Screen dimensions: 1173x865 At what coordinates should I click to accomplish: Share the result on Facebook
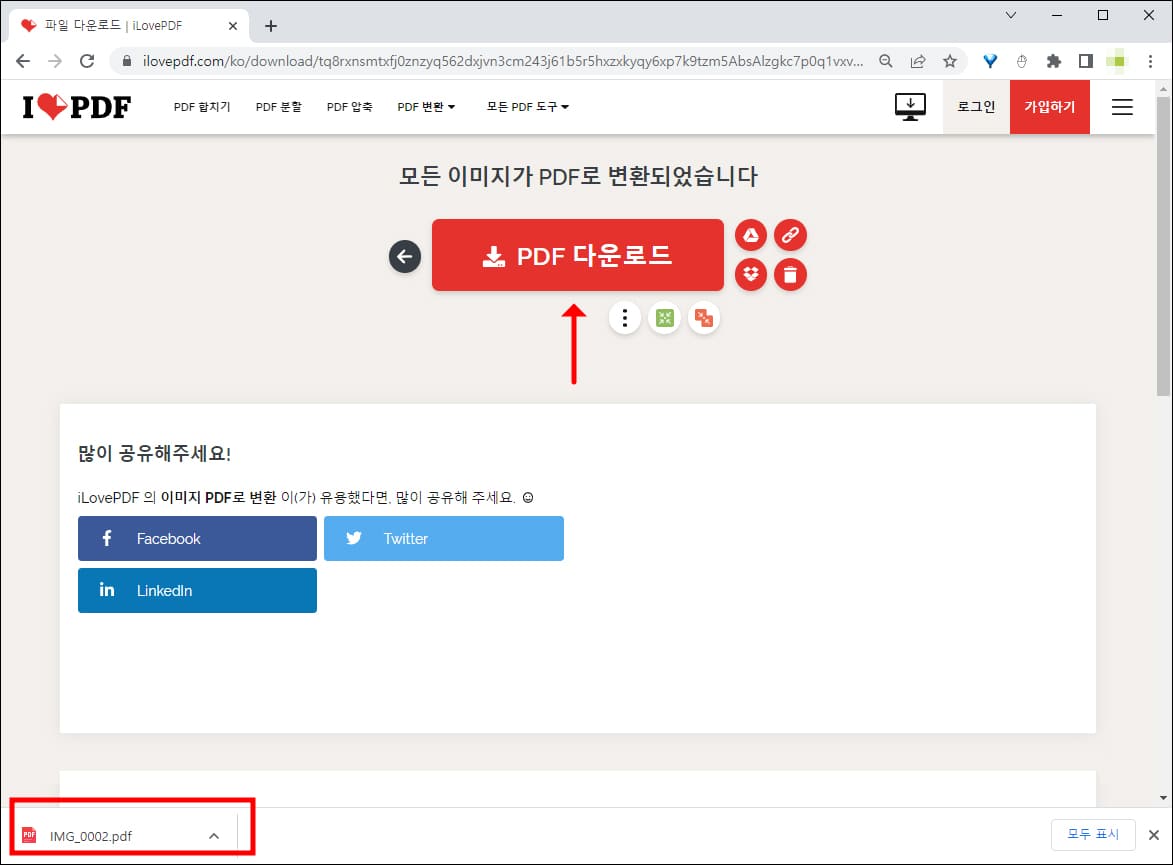click(196, 538)
